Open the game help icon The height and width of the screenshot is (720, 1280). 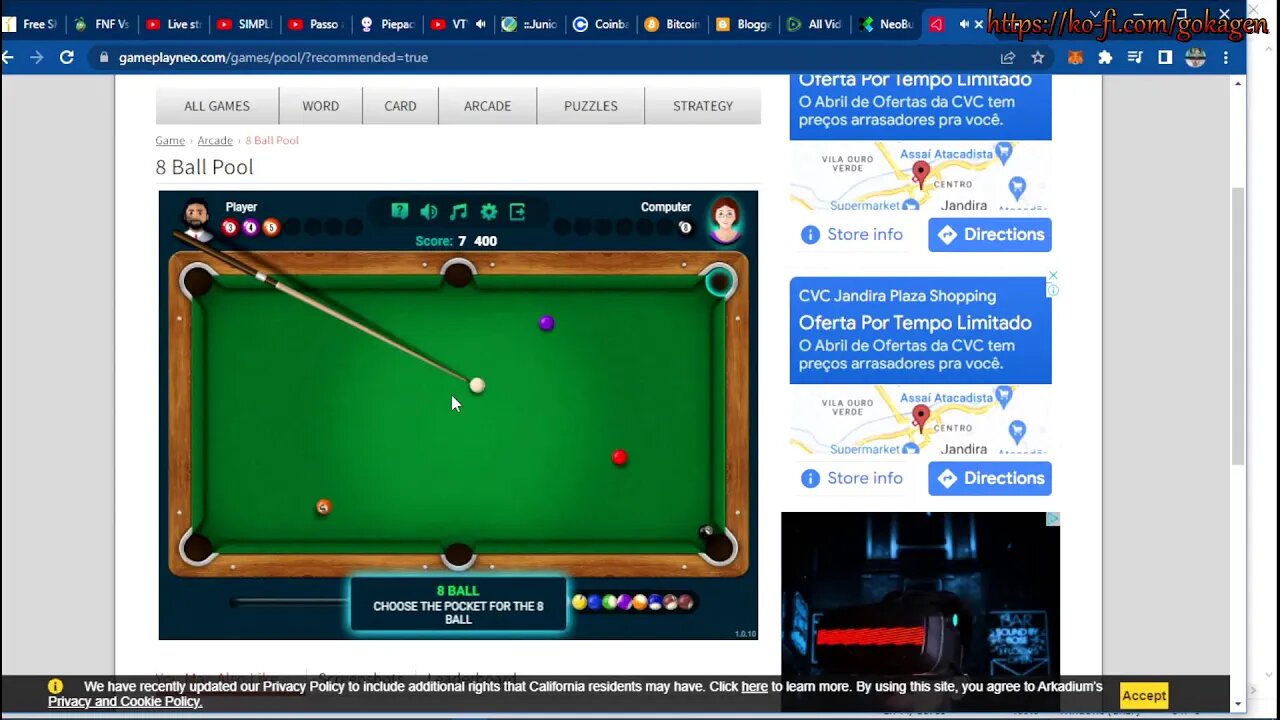point(399,211)
